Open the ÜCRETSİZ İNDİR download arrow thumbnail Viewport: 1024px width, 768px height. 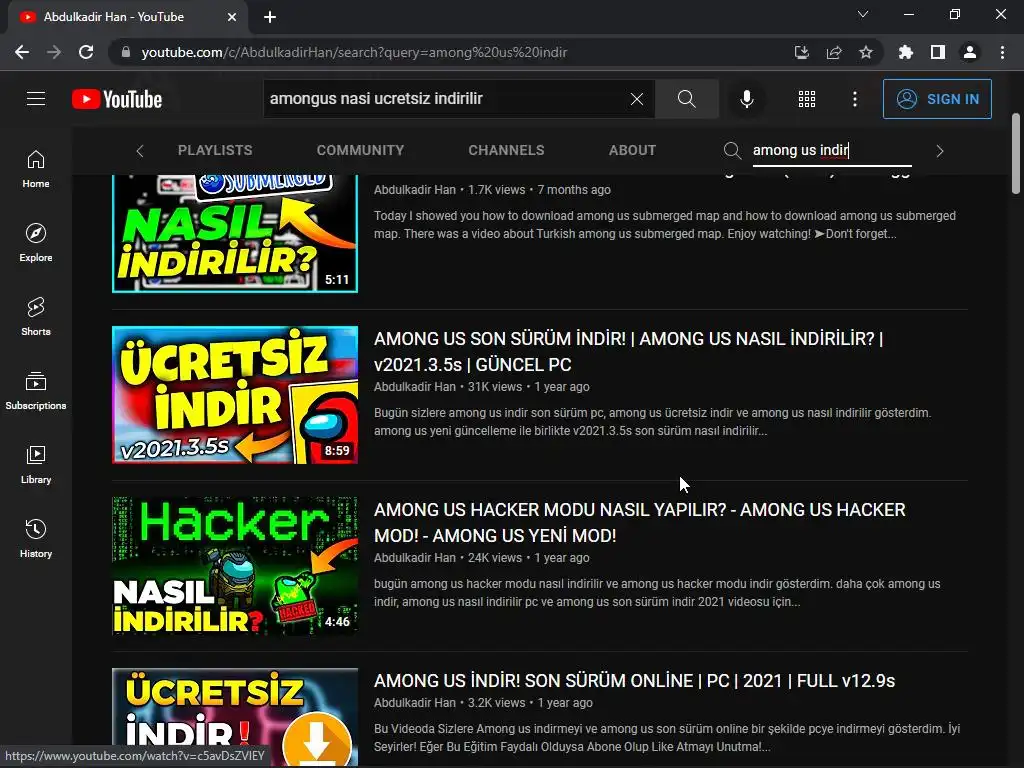coord(235,717)
